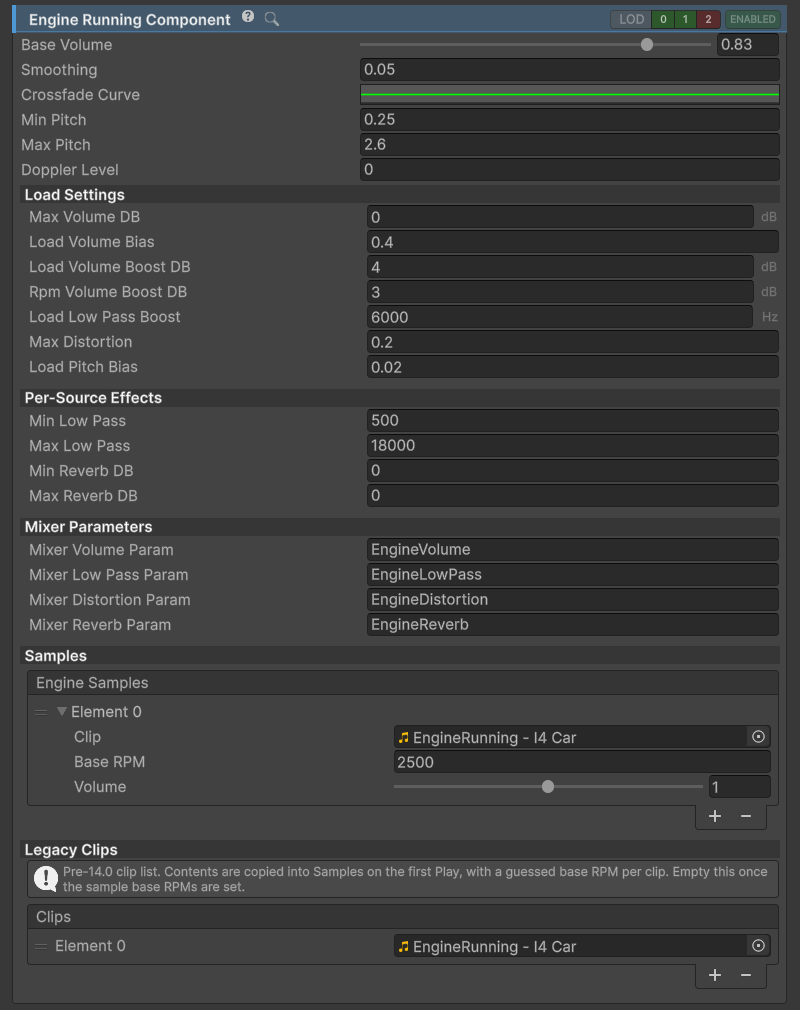The image size is (800, 1010).
Task: Collapse the Clips list header
Action: point(403,917)
